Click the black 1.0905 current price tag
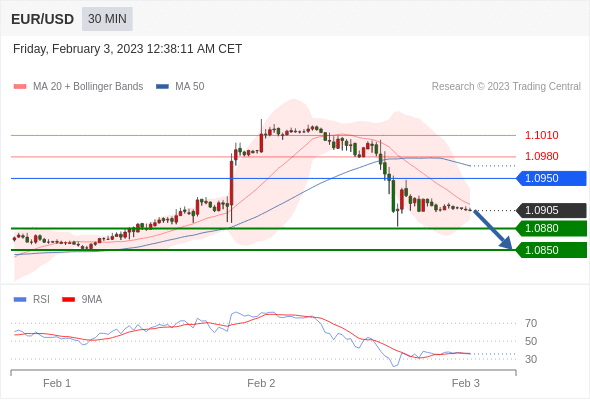Viewport: 590px width, 400px height. pyautogui.click(x=551, y=210)
